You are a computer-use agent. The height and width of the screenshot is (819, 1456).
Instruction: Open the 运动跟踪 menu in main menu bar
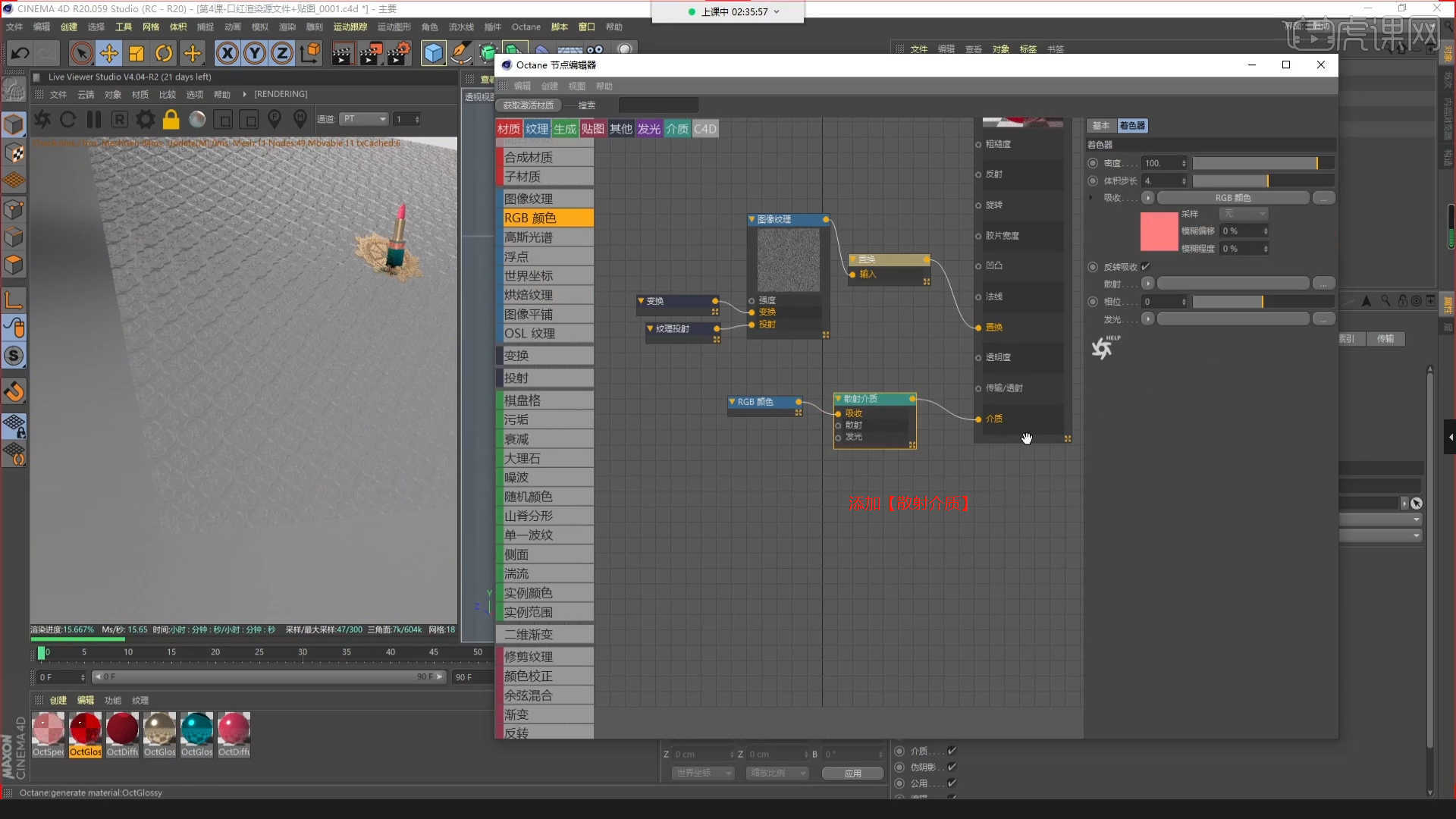coord(350,27)
